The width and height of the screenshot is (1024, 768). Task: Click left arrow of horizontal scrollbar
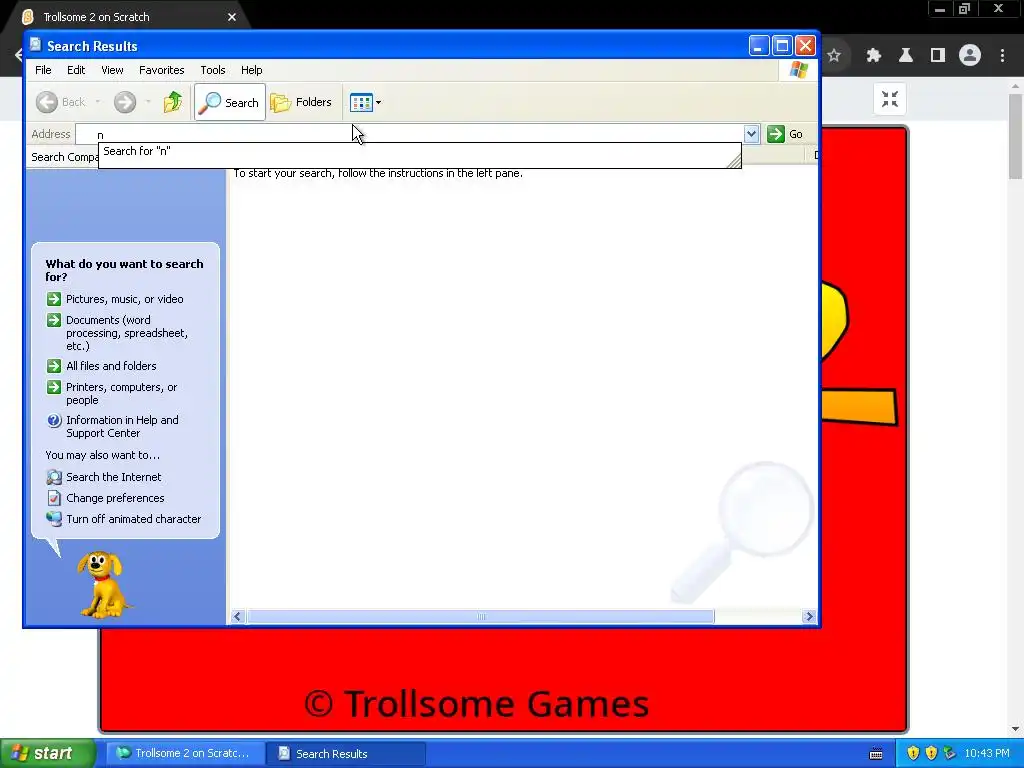pos(238,616)
